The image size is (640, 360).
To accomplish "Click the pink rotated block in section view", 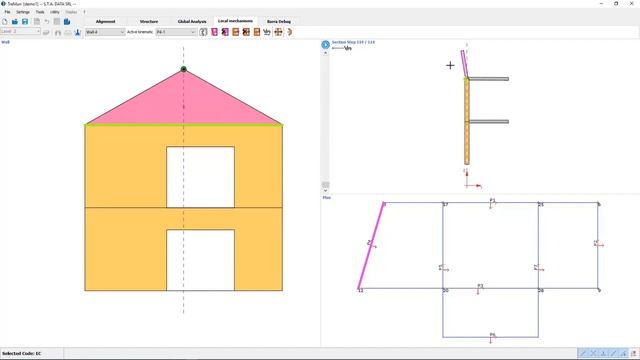I will (464, 64).
